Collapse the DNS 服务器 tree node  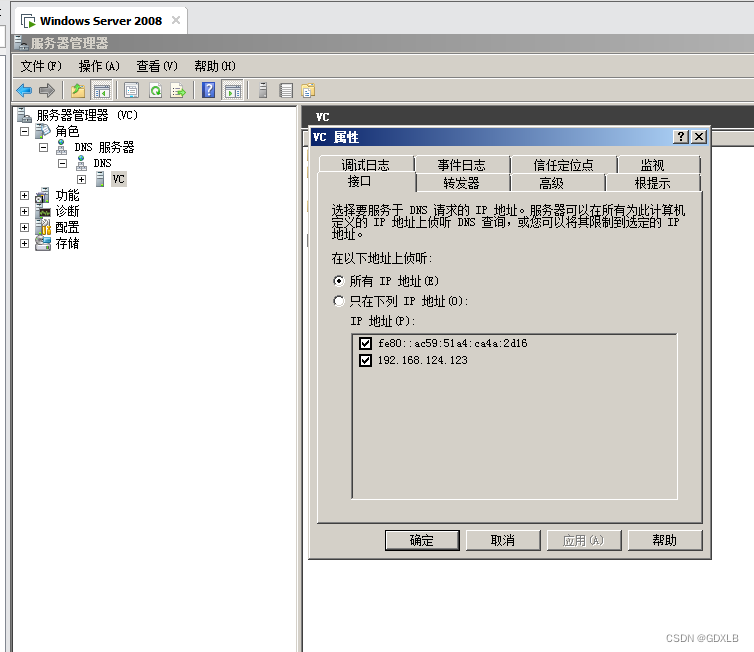(x=44, y=147)
